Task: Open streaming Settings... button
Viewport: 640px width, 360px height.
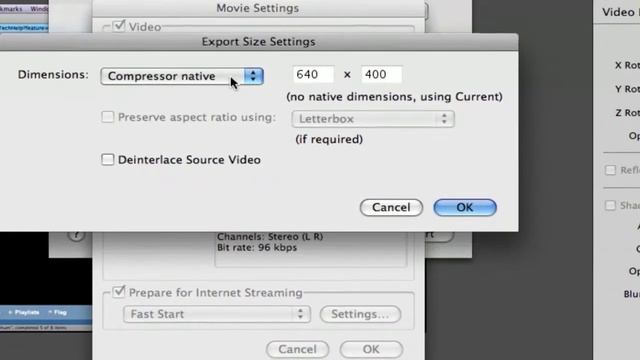Action: coord(360,314)
